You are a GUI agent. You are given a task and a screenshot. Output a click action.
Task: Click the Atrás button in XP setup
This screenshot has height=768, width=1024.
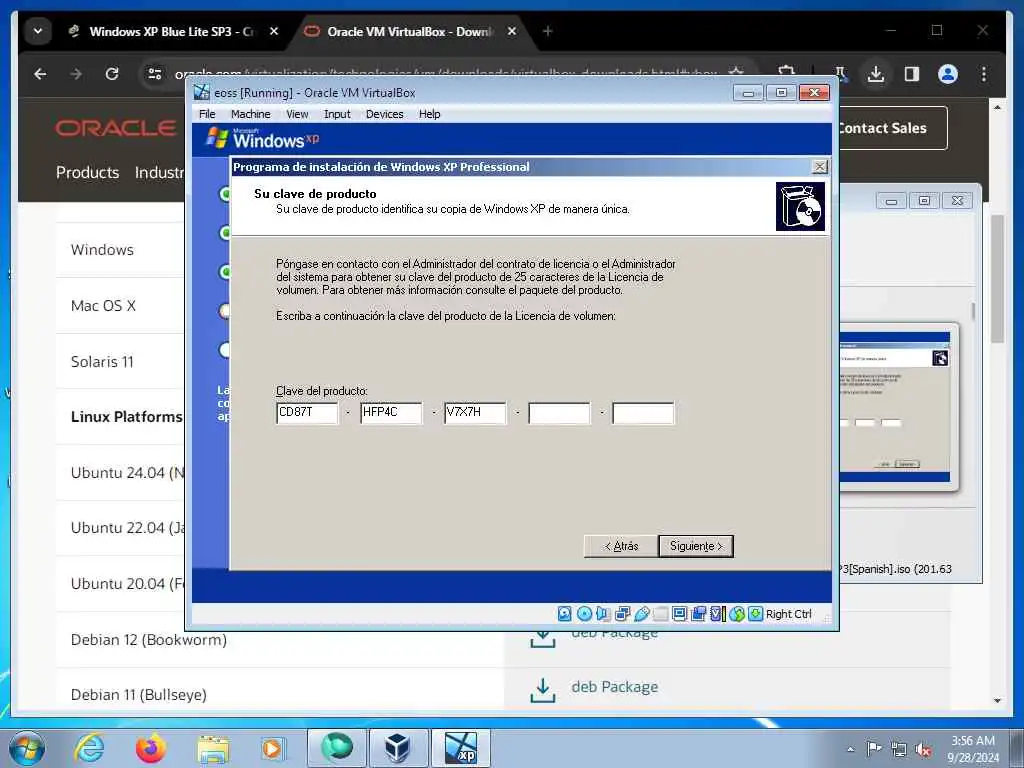pos(621,546)
